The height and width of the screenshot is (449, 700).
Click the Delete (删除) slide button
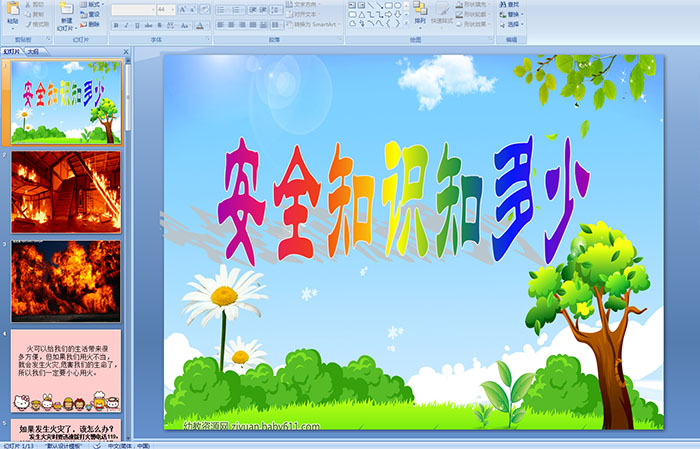91,24
